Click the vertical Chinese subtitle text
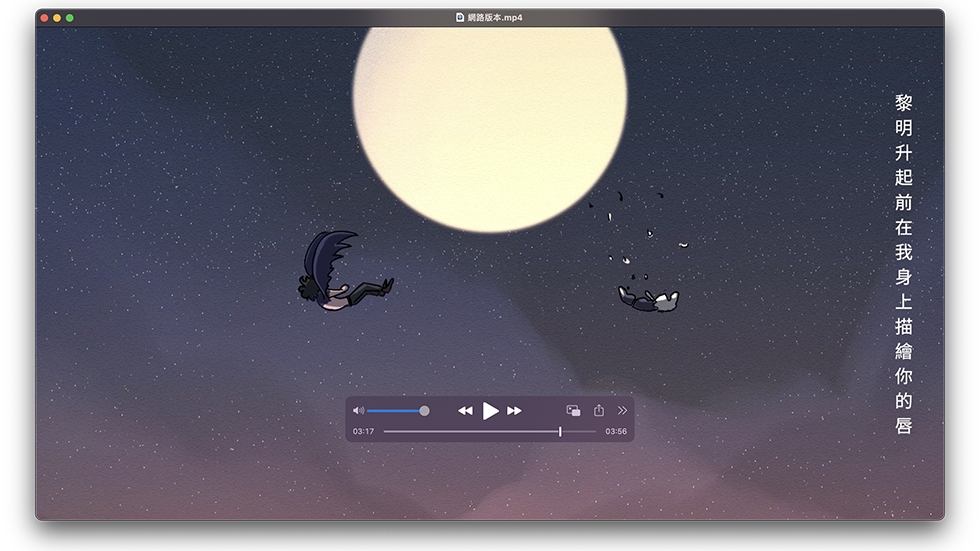 click(903, 265)
